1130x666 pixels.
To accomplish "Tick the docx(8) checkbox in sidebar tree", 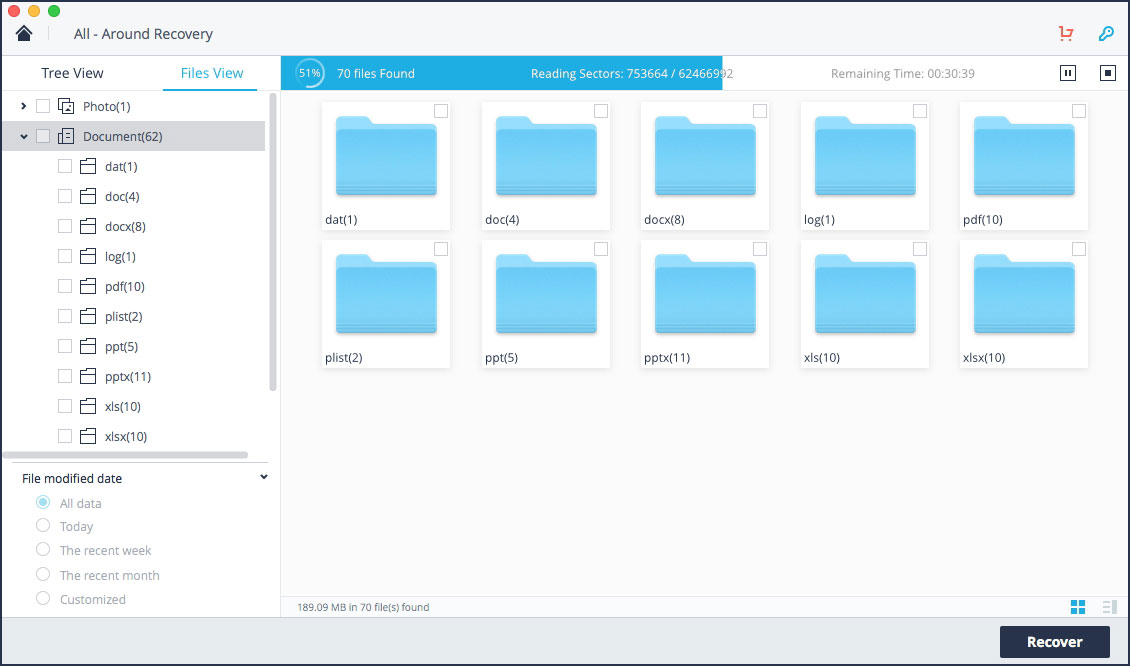I will [65, 226].
